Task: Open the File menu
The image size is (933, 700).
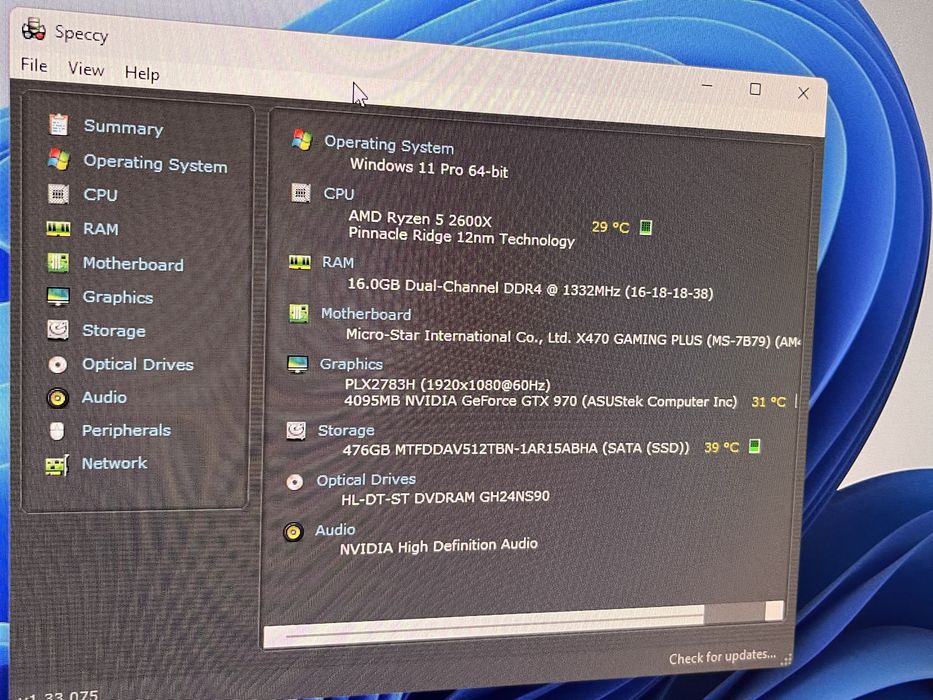Action: tap(34, 64)
